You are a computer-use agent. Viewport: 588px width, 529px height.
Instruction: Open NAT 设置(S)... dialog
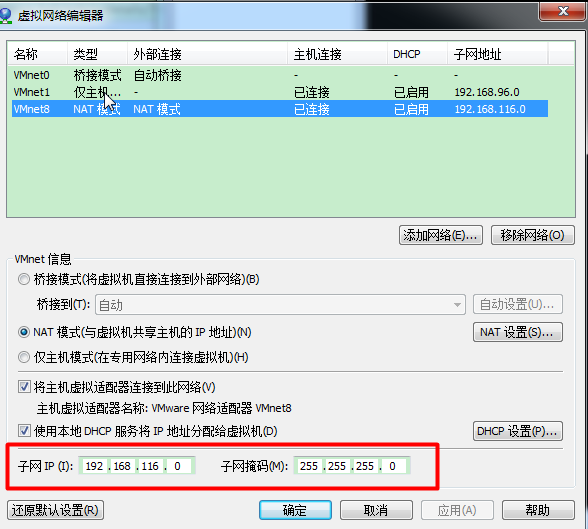click(518, 332)
